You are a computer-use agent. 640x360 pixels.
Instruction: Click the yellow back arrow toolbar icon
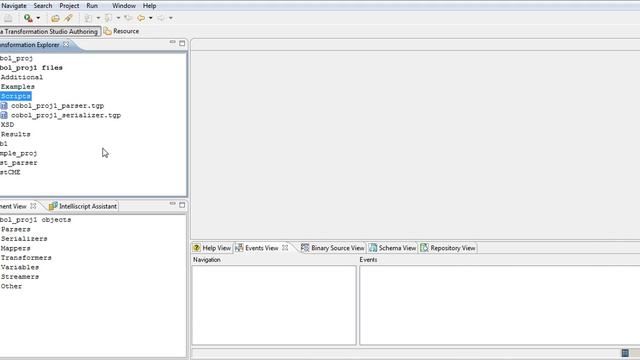[141, 18]
